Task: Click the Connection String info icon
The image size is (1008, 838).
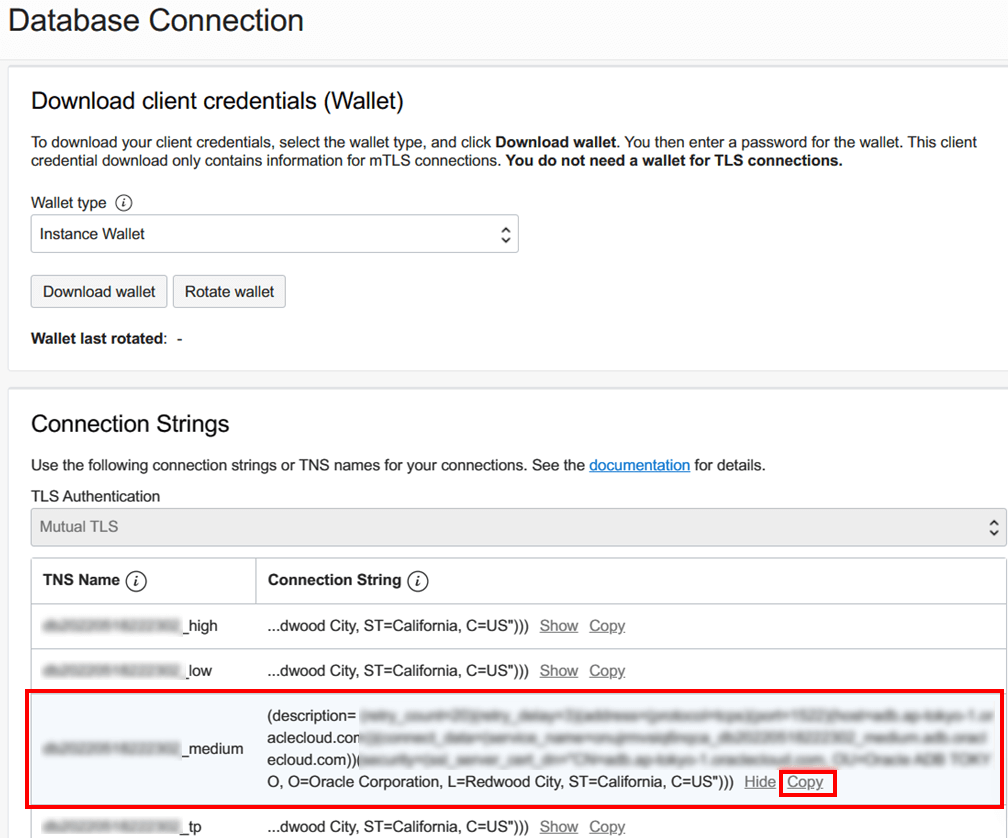Action: tap(419, 581)
